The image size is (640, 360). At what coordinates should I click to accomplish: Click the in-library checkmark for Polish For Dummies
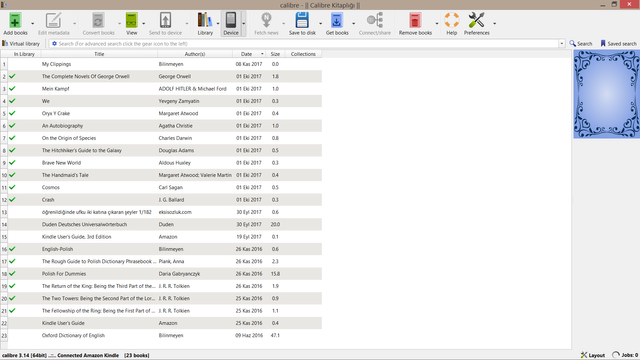pyautogui.click(x=12, y=273)
